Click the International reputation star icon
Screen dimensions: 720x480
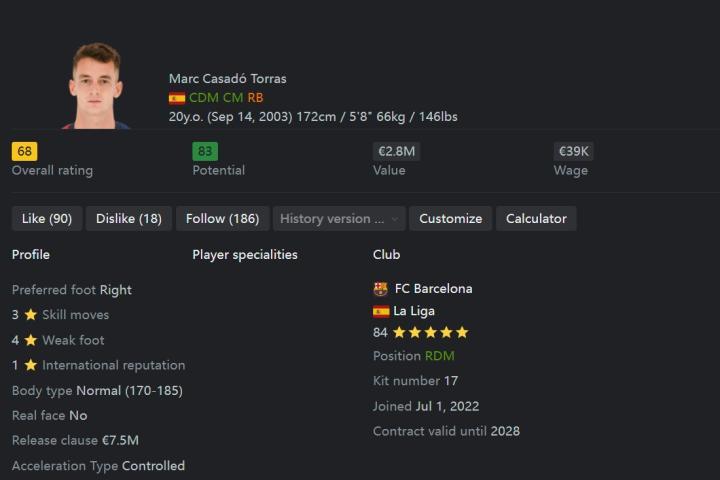(x=30, y=365)
